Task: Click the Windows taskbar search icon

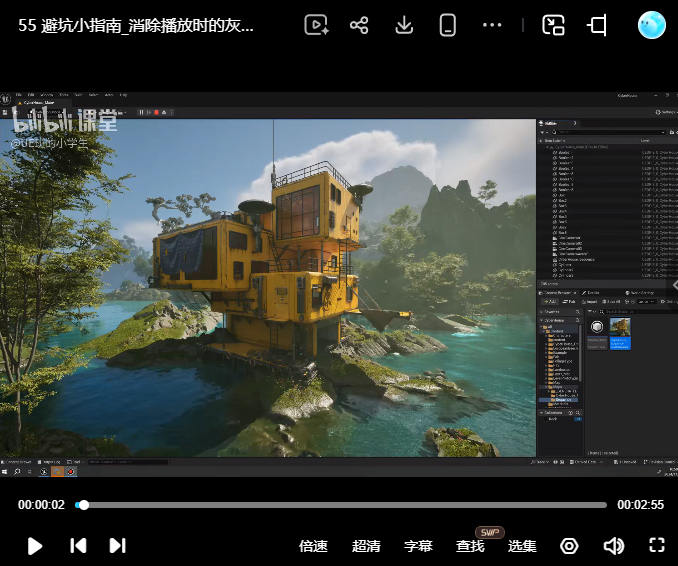Action: (17, 472)
